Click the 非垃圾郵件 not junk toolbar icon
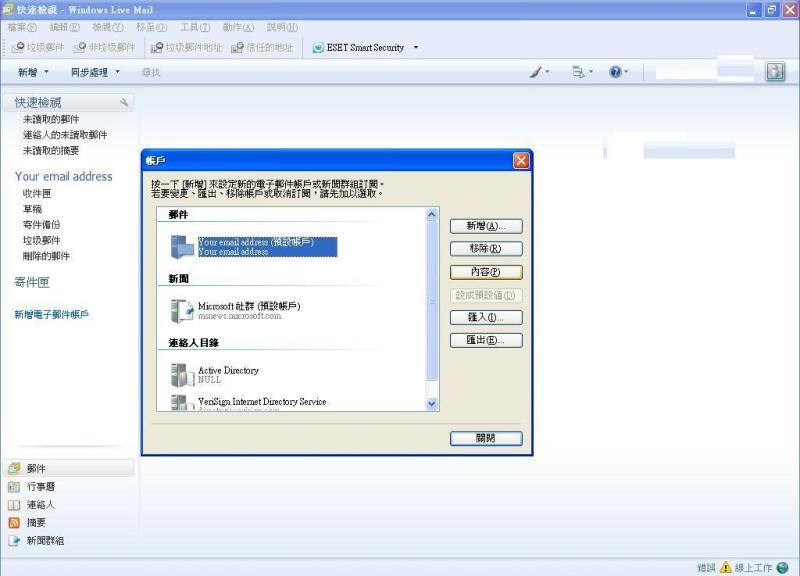The height and width of the screenshot is (576, 800). pos(80,47)
